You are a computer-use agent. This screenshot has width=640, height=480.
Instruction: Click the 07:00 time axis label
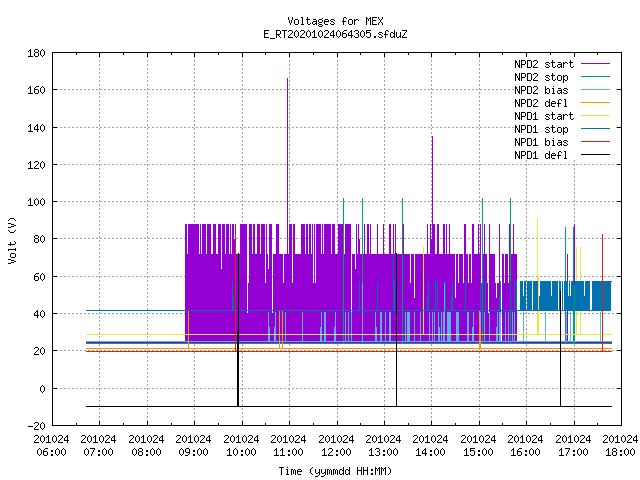click(98, 453)
